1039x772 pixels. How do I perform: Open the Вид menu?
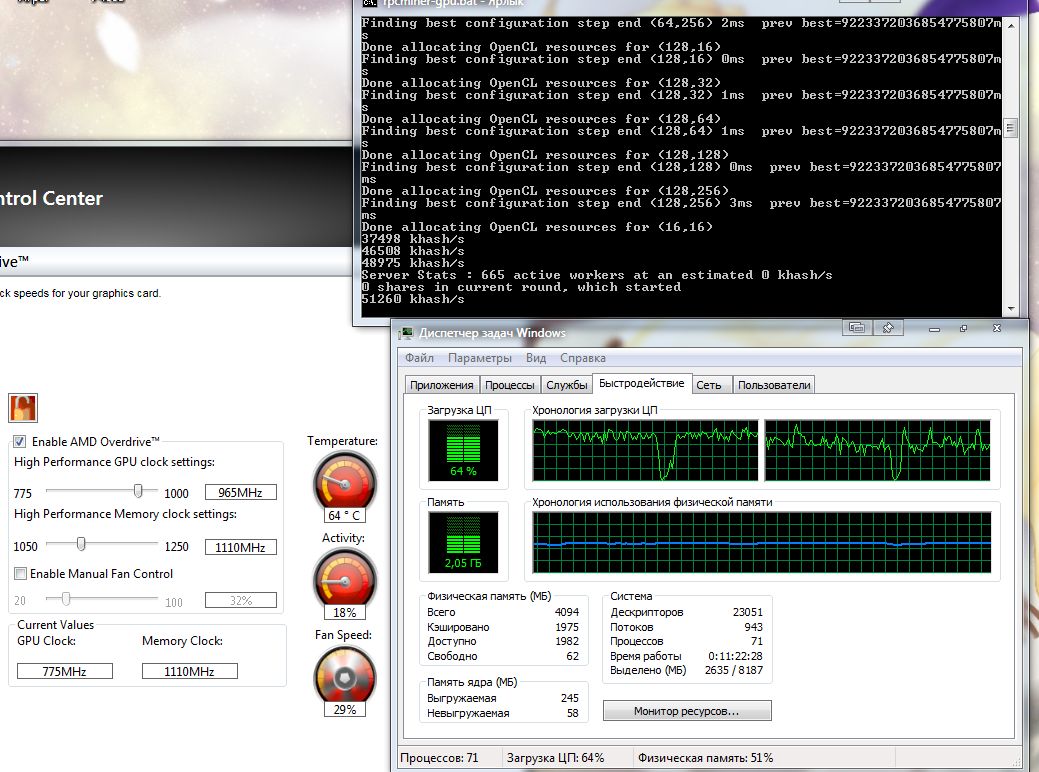click(536, 358)
